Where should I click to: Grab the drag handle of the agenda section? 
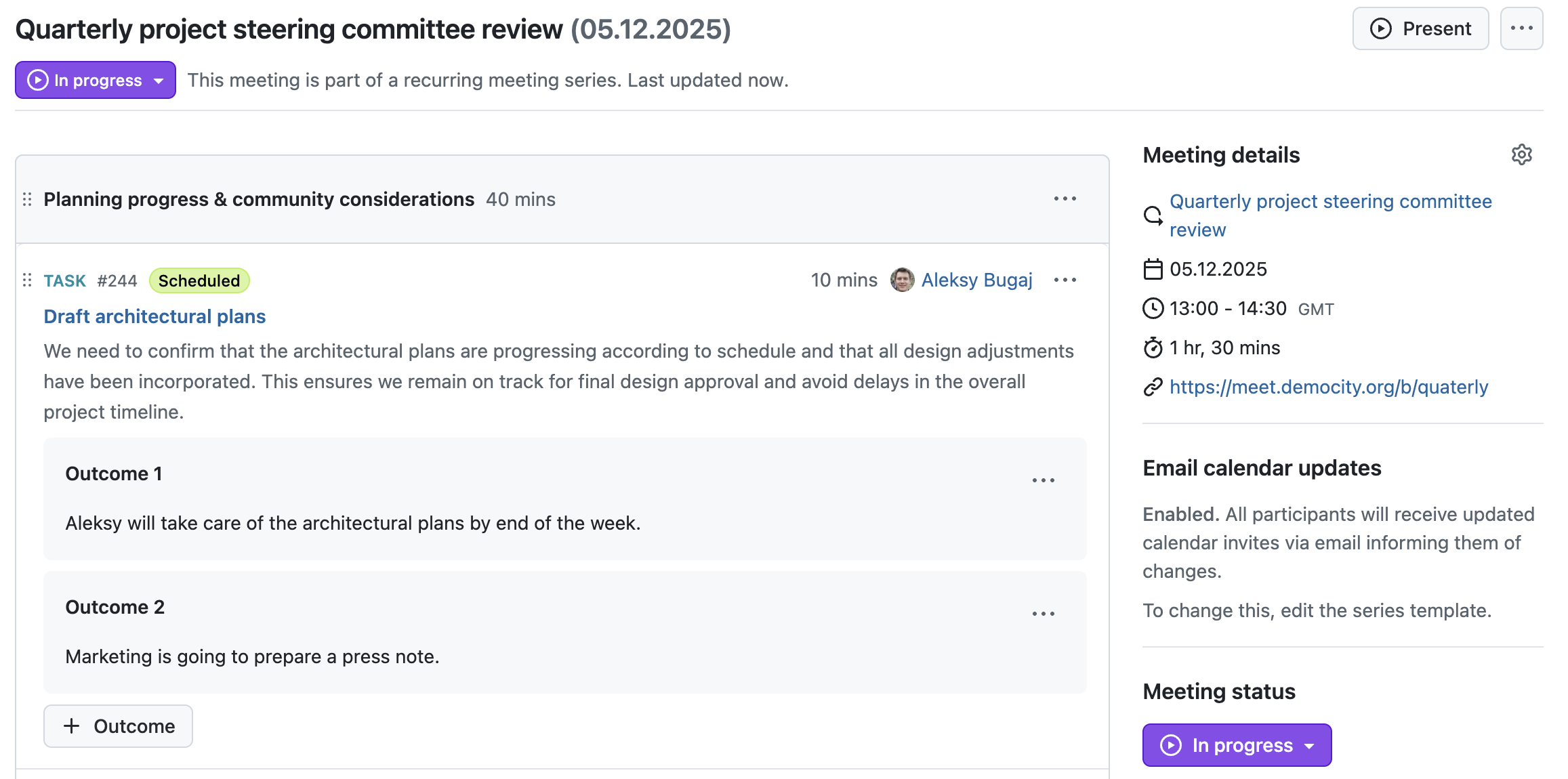[28, 199]
